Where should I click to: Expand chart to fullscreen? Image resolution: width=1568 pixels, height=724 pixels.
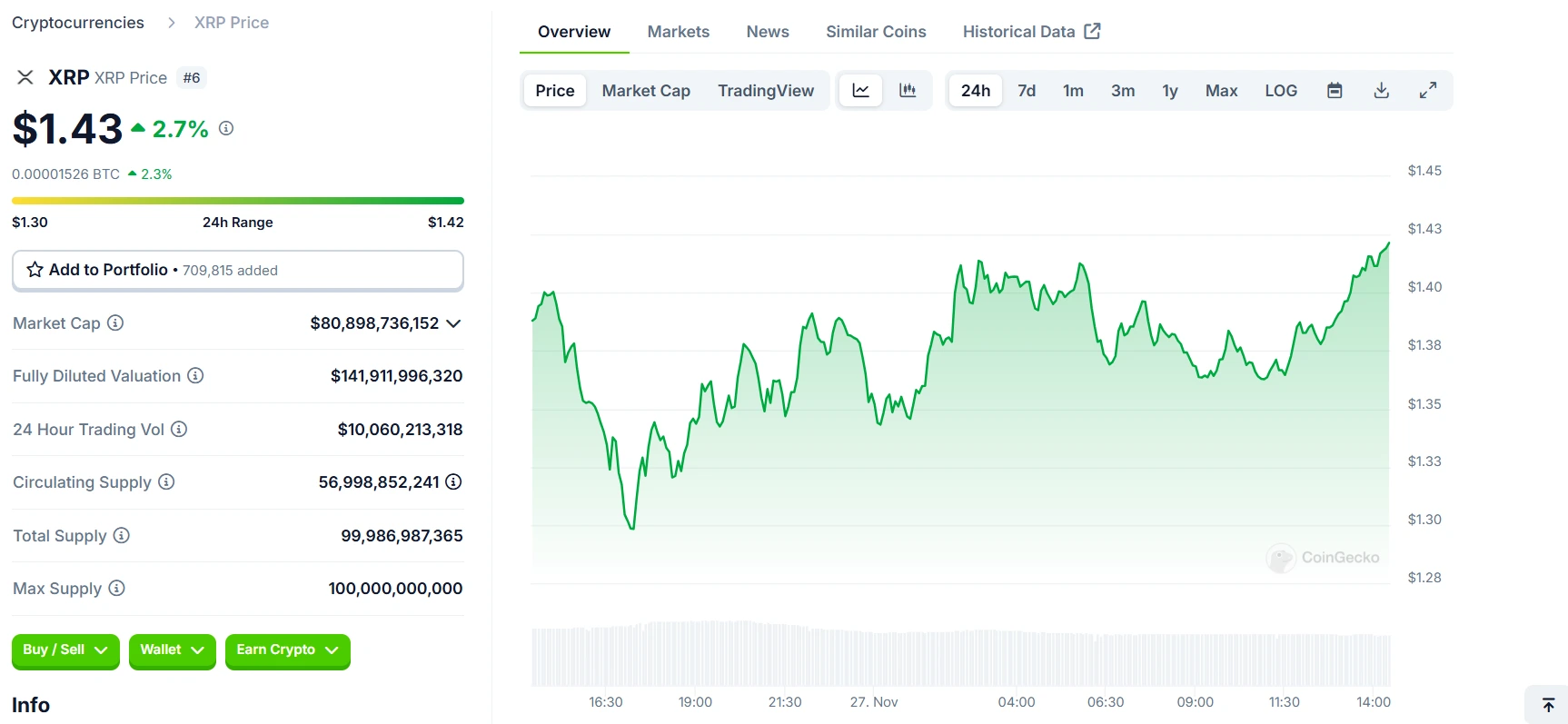[1428, 90]
